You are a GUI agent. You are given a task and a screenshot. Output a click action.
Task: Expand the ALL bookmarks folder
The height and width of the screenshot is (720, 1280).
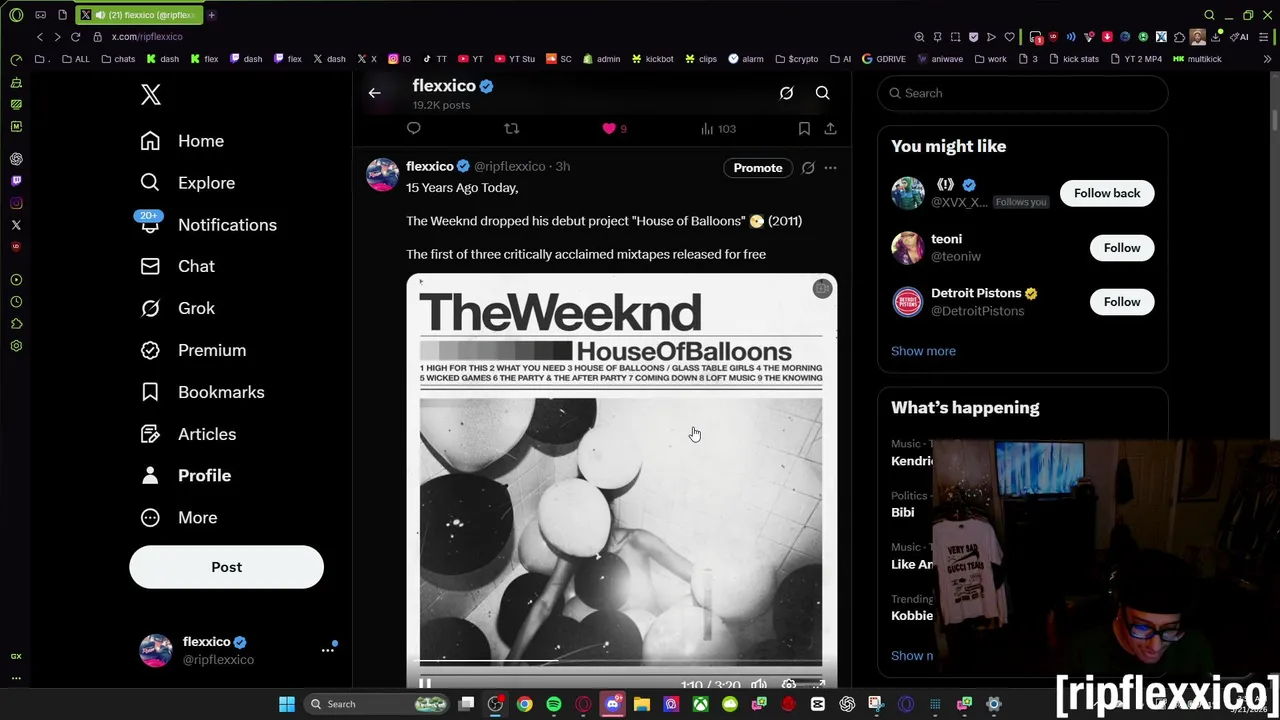pyautogui.click(x=76, y=59)
